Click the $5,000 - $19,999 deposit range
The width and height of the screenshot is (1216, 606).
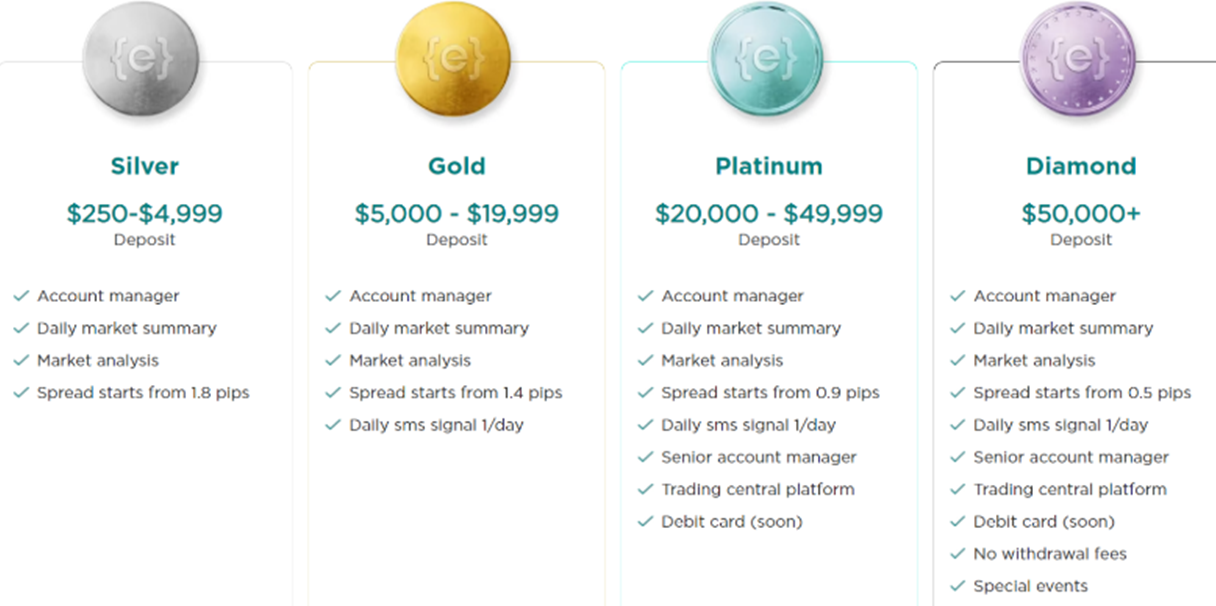coord(457,213)
